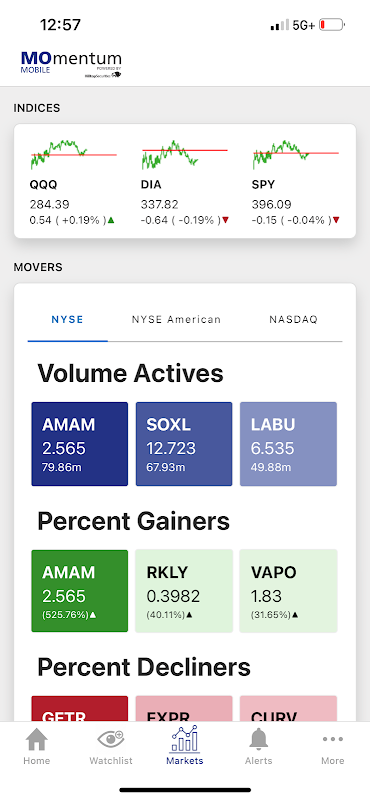Image resolution: width=370 pixels, height=800 pixels.
Task: Tap the Momentum Mobile logo
Action: click(71, 63)
